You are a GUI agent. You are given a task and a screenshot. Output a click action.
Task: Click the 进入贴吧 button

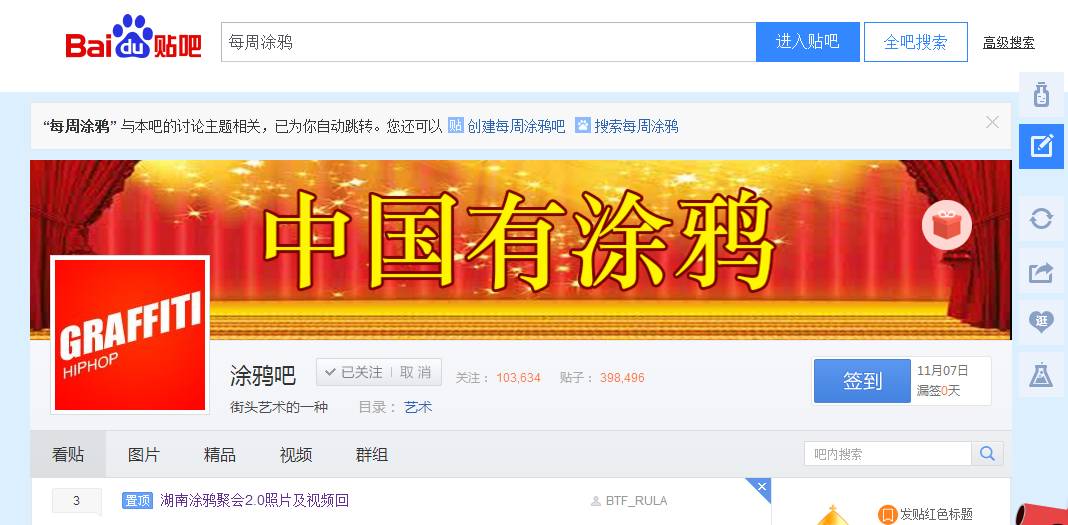click(x=808, y=42)
